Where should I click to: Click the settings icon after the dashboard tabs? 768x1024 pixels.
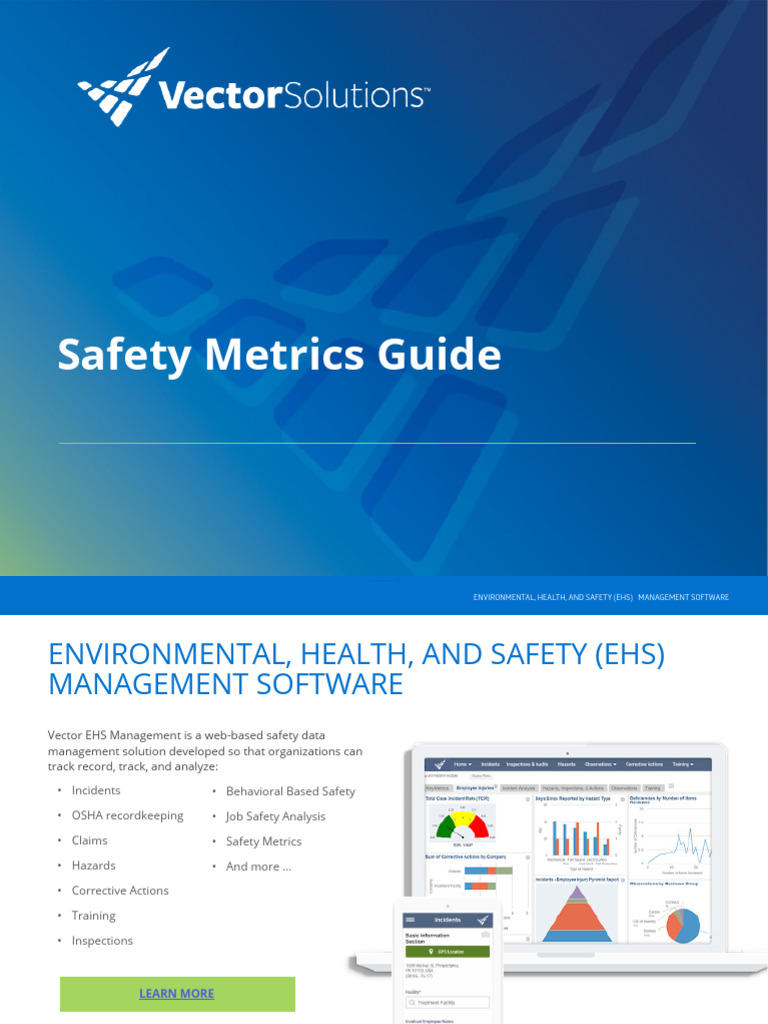click(671, 786)
